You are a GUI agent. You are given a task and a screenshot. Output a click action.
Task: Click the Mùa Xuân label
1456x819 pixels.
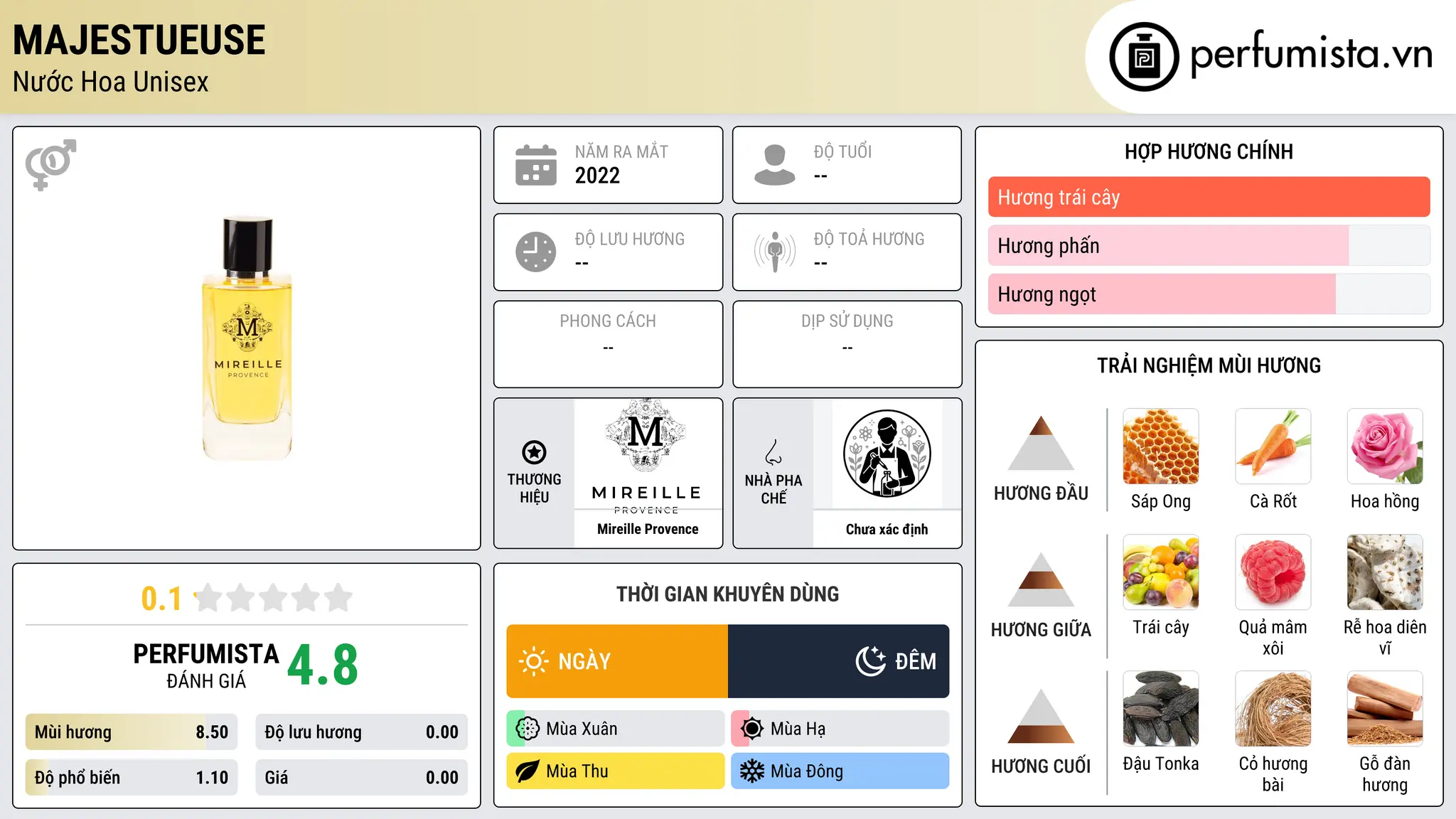pyautogui.click(x=582, y=729)
